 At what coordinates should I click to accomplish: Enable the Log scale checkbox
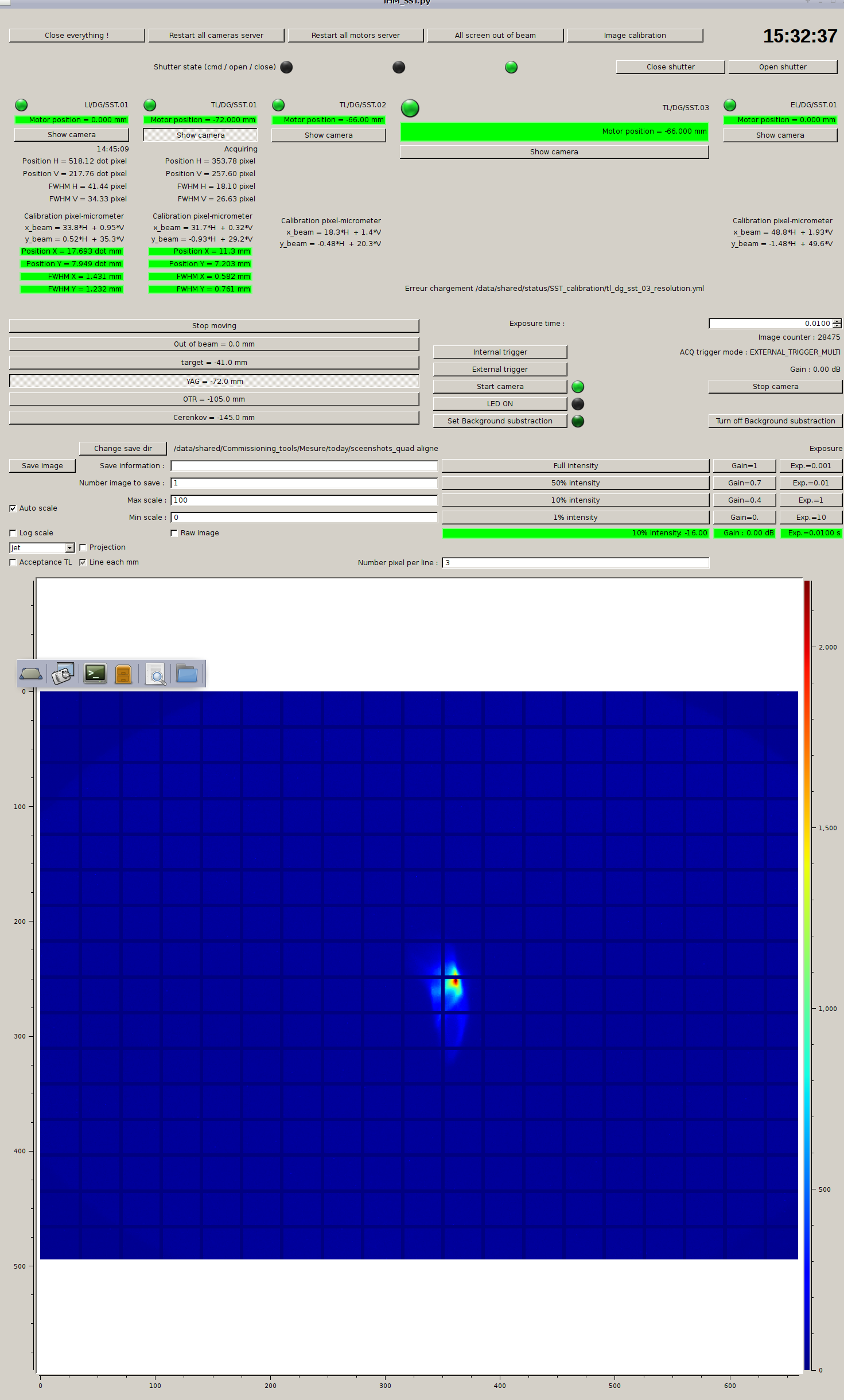pyautogui.click(x=13, y=533)
